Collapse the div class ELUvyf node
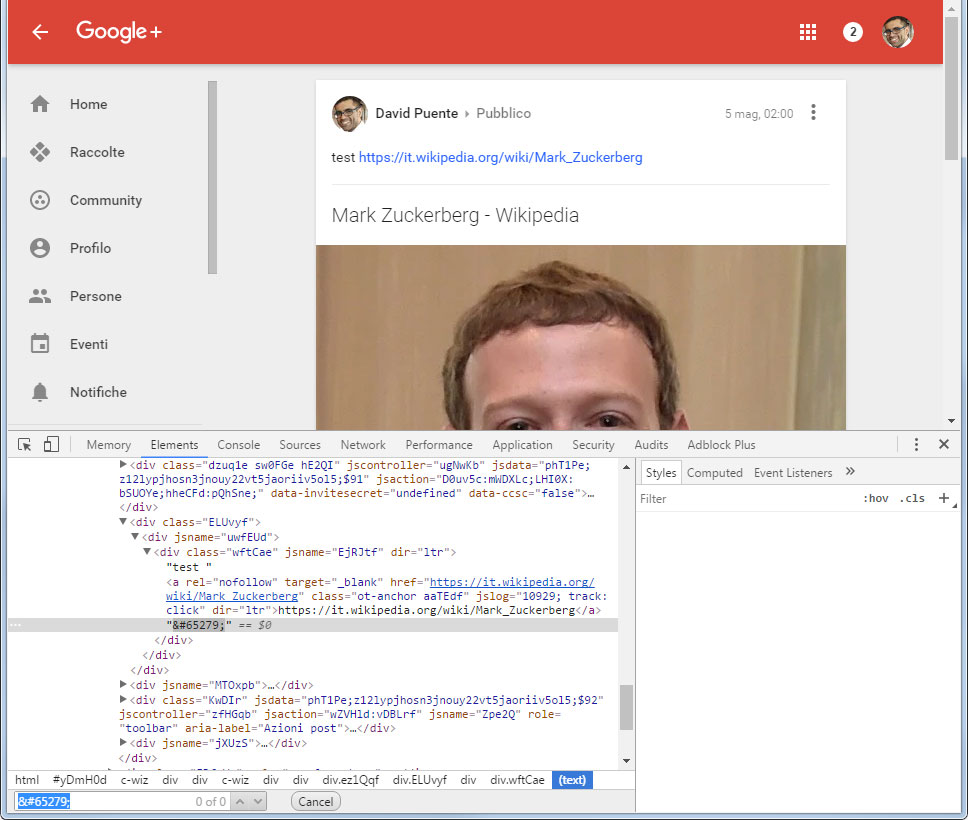Screen dimensions: 968x820 [x=123, y=522]
